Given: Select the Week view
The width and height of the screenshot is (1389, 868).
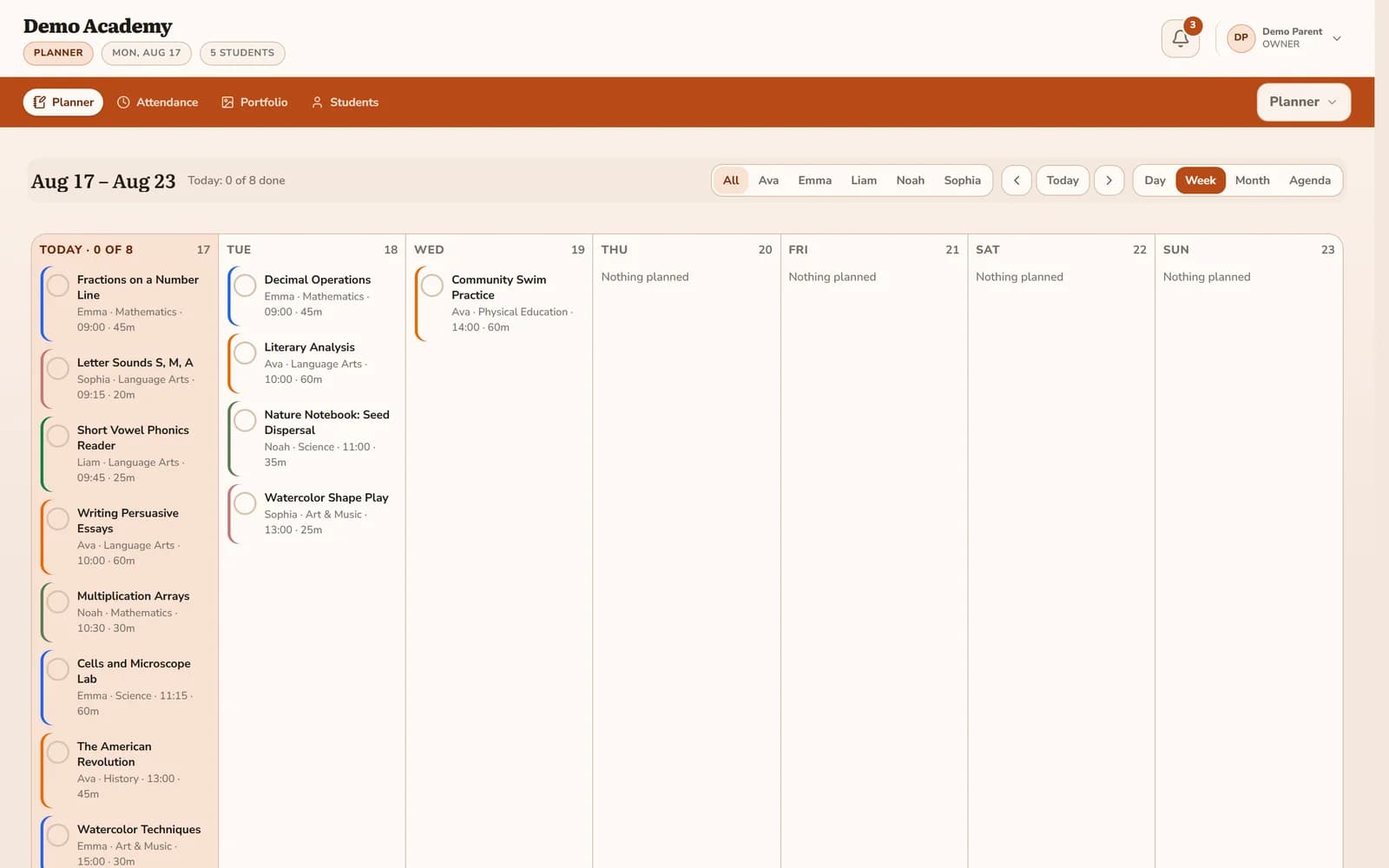Looking at the screenshot, I should [1200, 181].
